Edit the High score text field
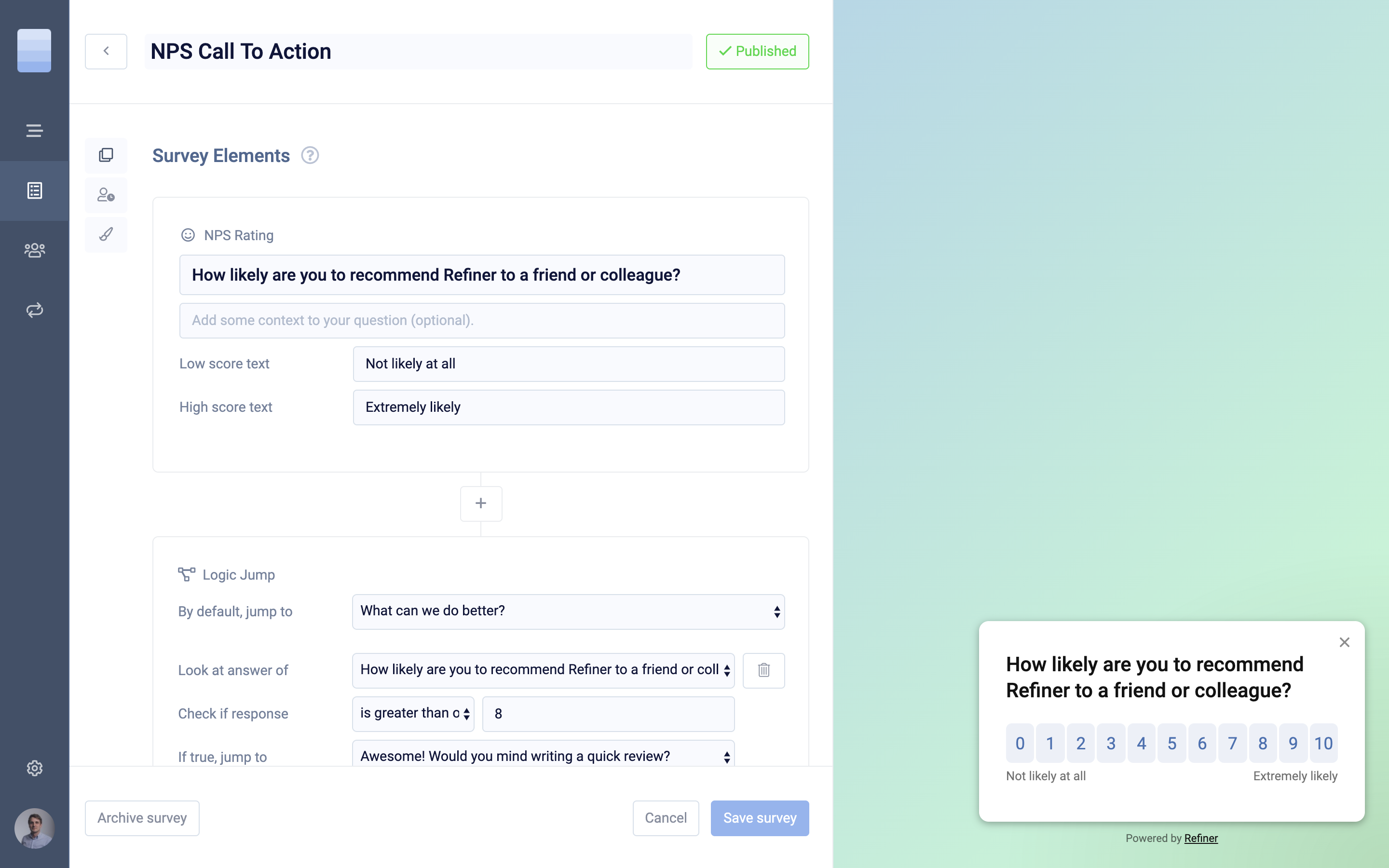 pyautogui.click(x=569, y=407)
